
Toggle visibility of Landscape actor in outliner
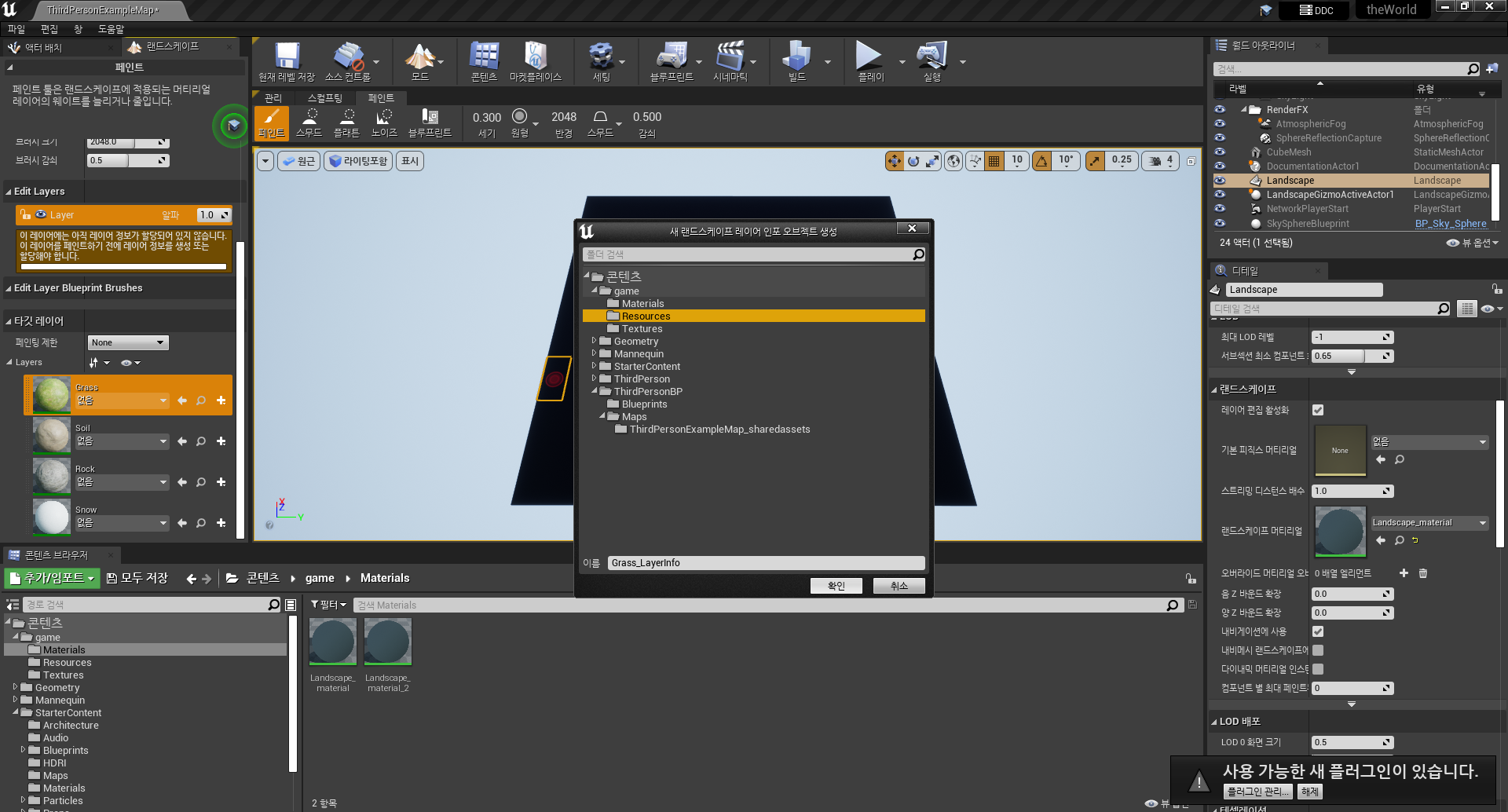coord(1220,181)
